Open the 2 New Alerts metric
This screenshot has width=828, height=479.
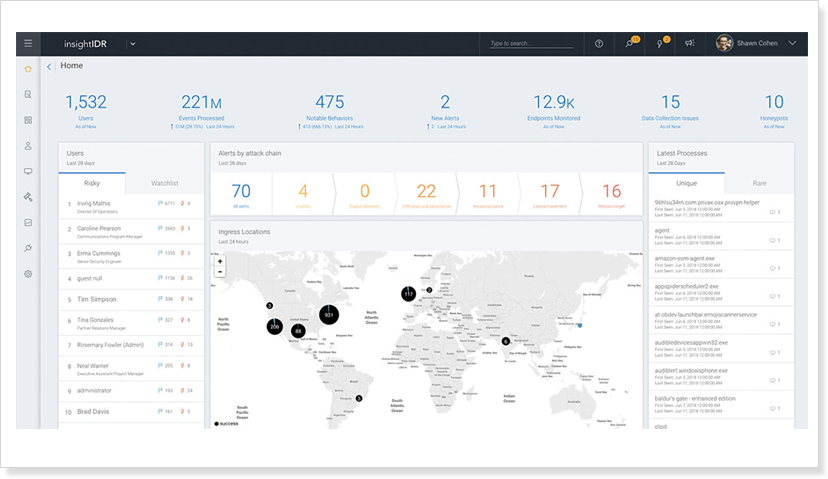(445, 110)
